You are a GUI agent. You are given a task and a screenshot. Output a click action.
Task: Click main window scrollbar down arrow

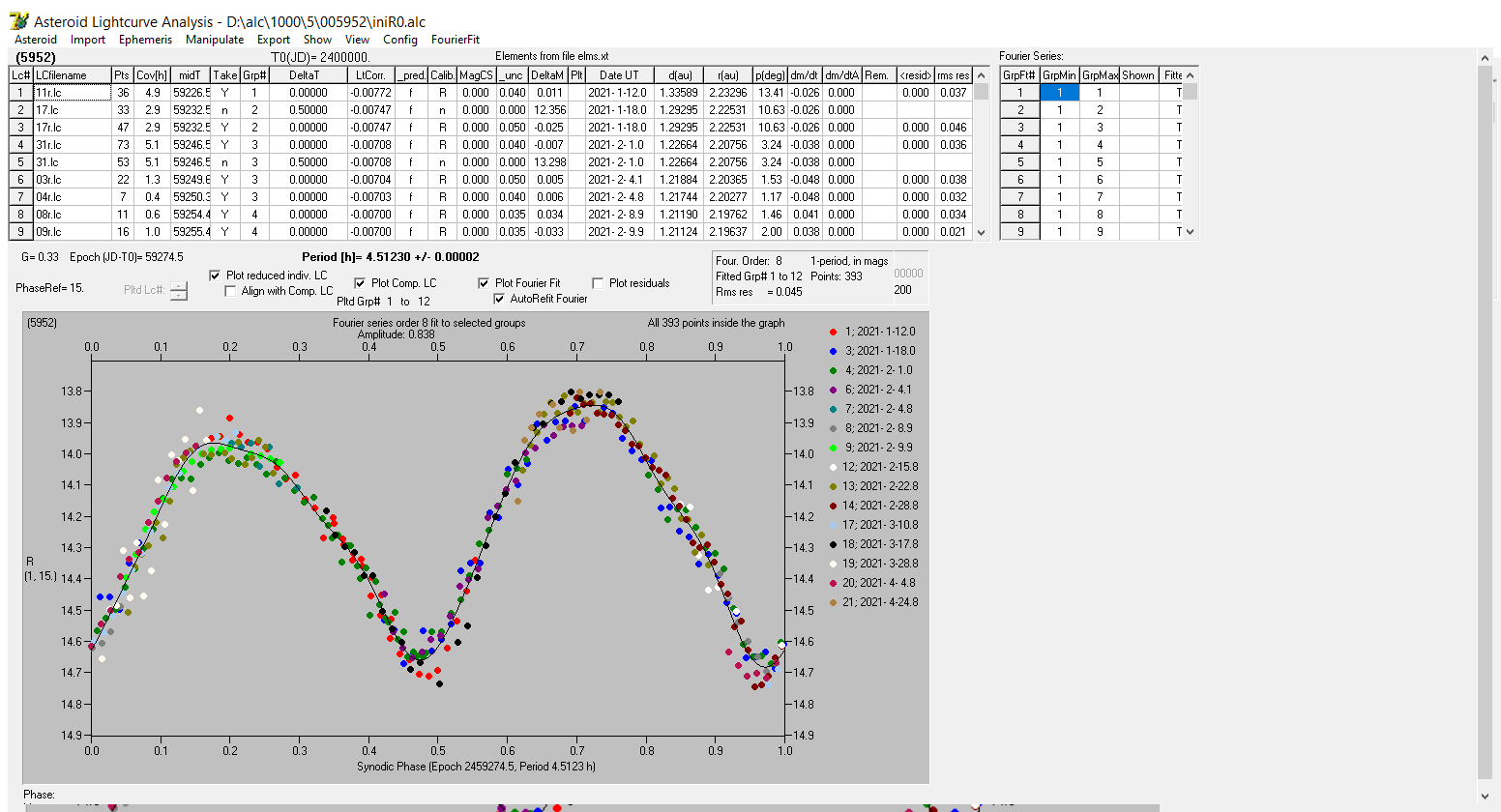pos(1486,795)
